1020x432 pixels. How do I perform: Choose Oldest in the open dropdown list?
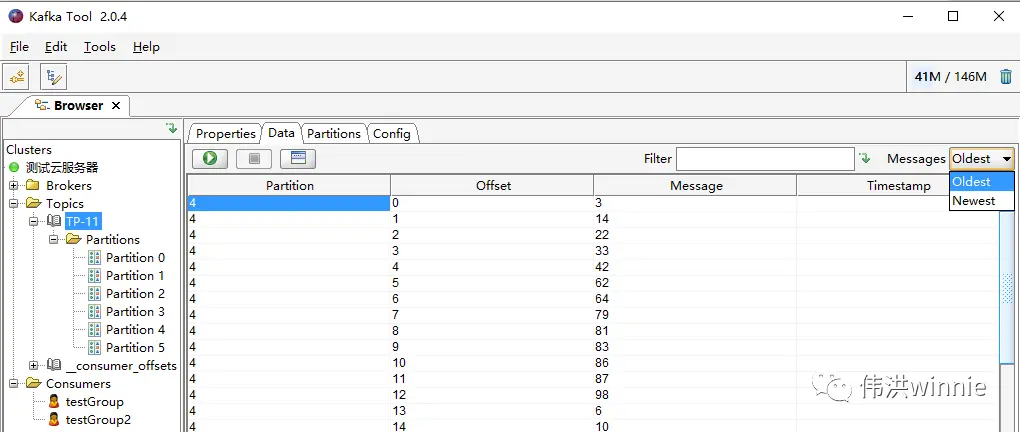tap(981, 182)
